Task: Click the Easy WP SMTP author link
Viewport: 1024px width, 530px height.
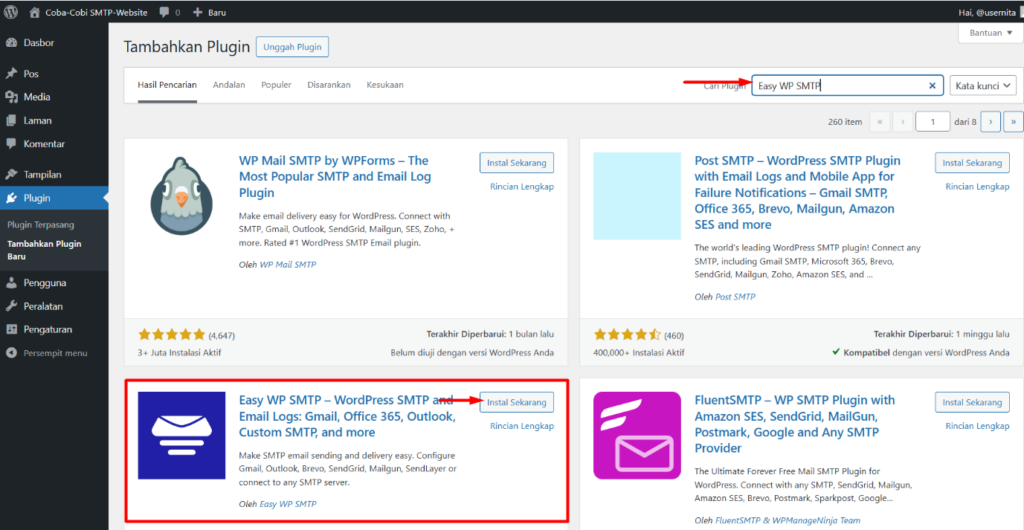Action: click(x=289, y=504)
